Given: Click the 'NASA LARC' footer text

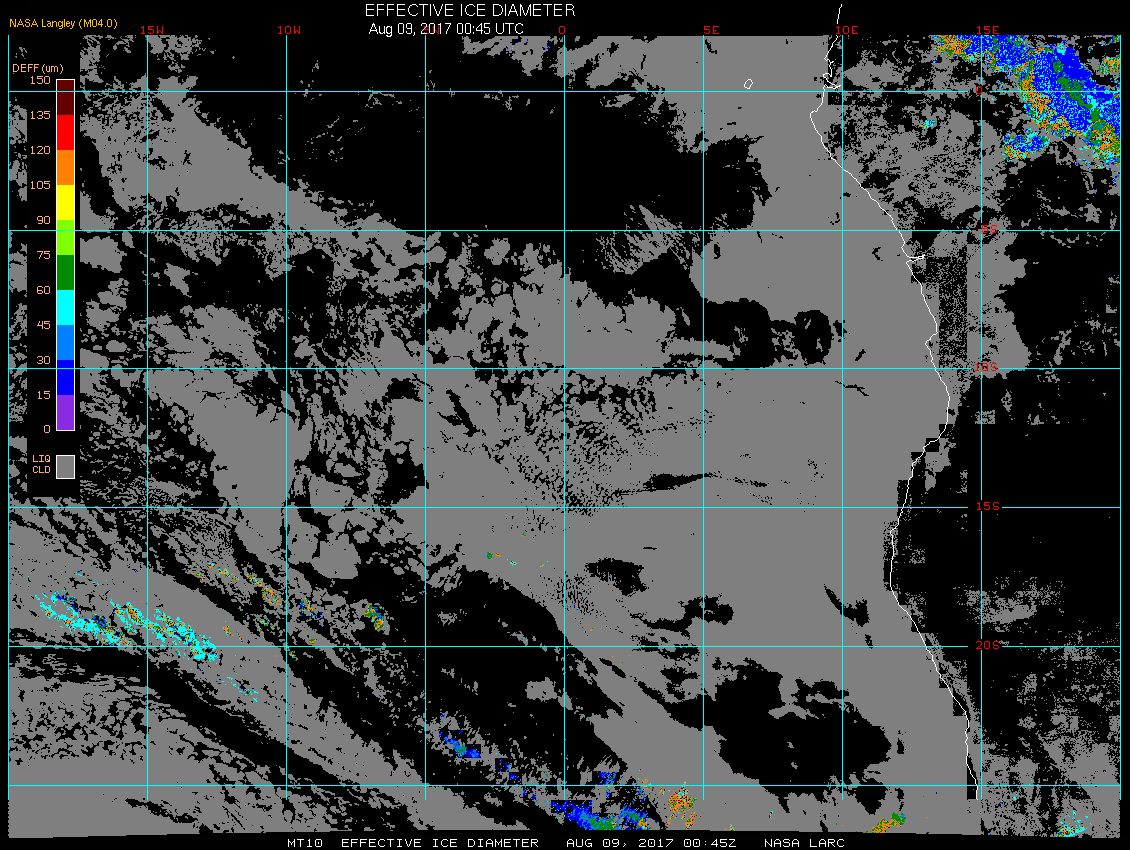Looking at the screenshot, I should pyautogui.click(x=804, y=843).
